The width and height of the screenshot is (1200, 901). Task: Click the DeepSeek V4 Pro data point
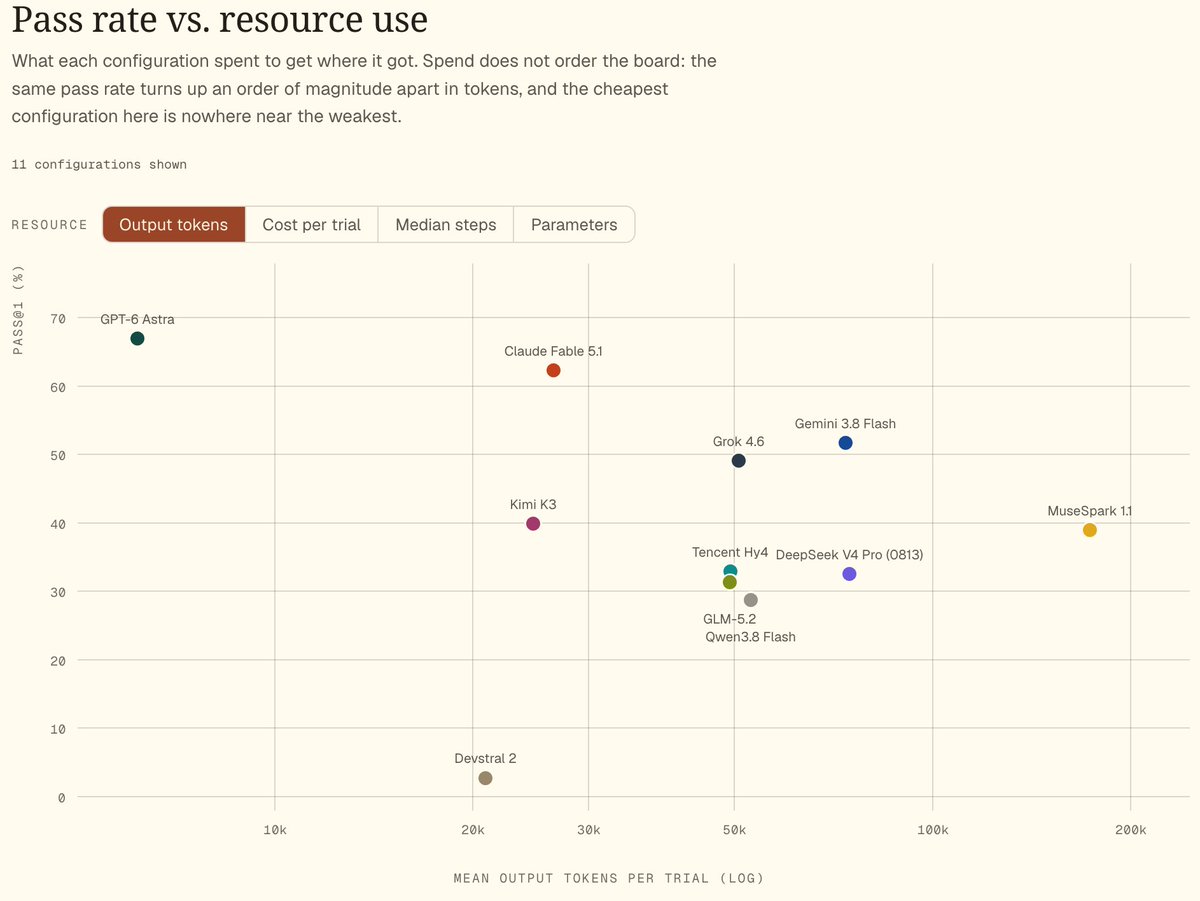(x=849, y=574)
